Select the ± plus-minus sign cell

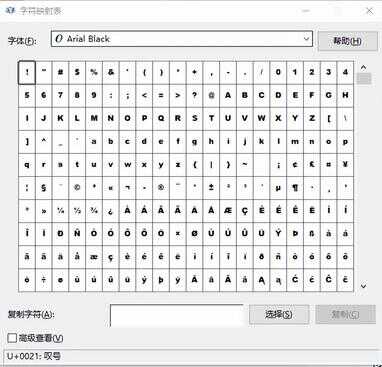(x=211, y=188)
